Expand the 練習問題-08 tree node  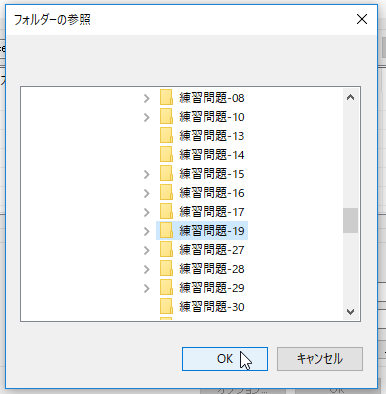[147, 98]
